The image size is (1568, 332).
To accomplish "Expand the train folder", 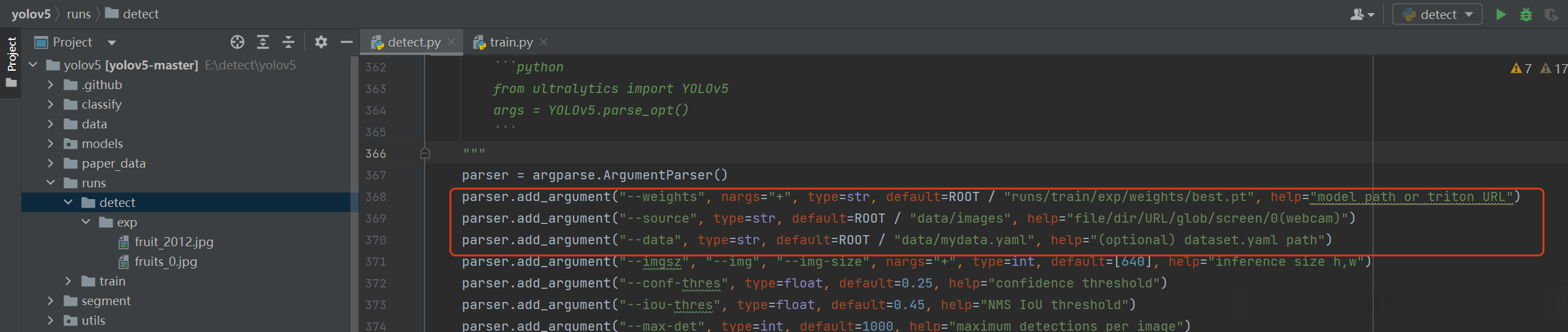I will click(68, 281).
